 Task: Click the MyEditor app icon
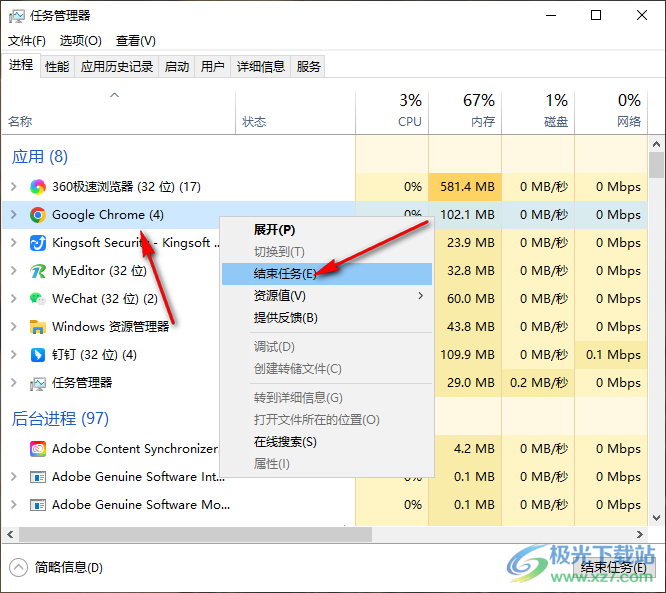point(38,271)
